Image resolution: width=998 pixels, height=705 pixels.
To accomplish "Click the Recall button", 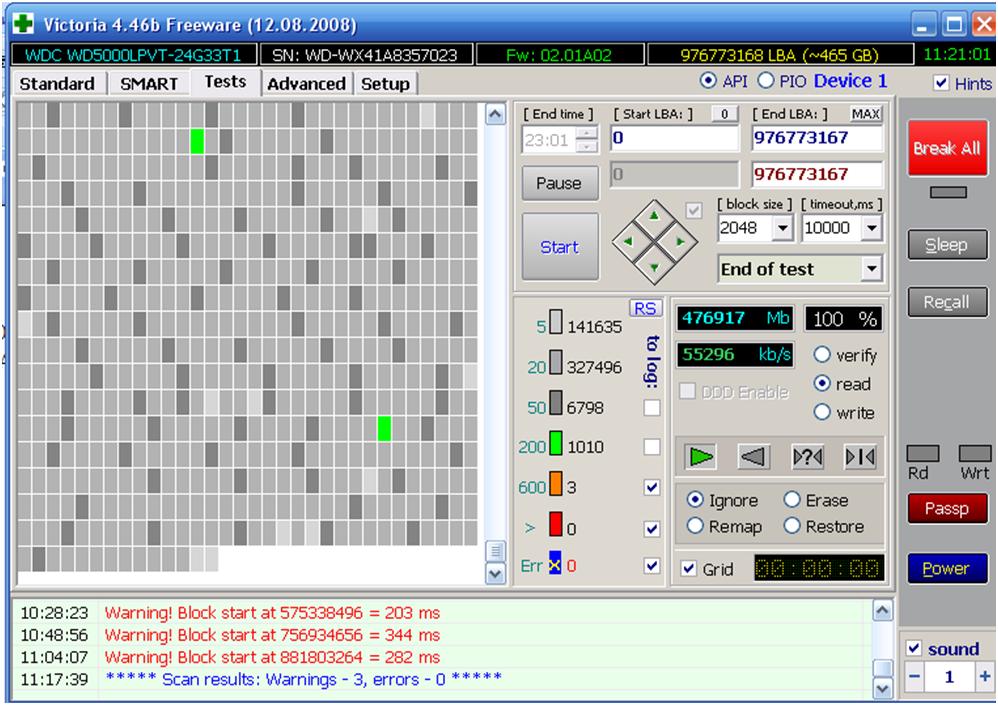I will coord(947,302).
